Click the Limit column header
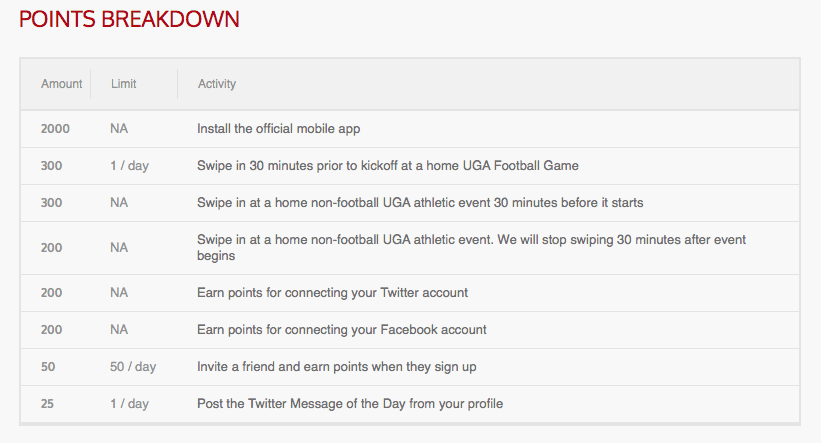The image size is (821, 443). [123, 84]
